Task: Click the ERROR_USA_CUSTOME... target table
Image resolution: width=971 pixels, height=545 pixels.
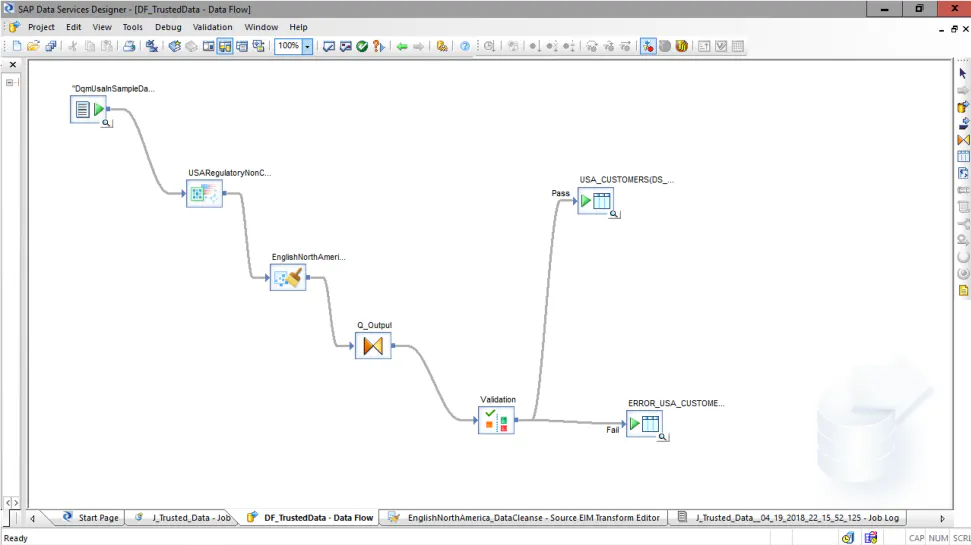Action: 644,424
